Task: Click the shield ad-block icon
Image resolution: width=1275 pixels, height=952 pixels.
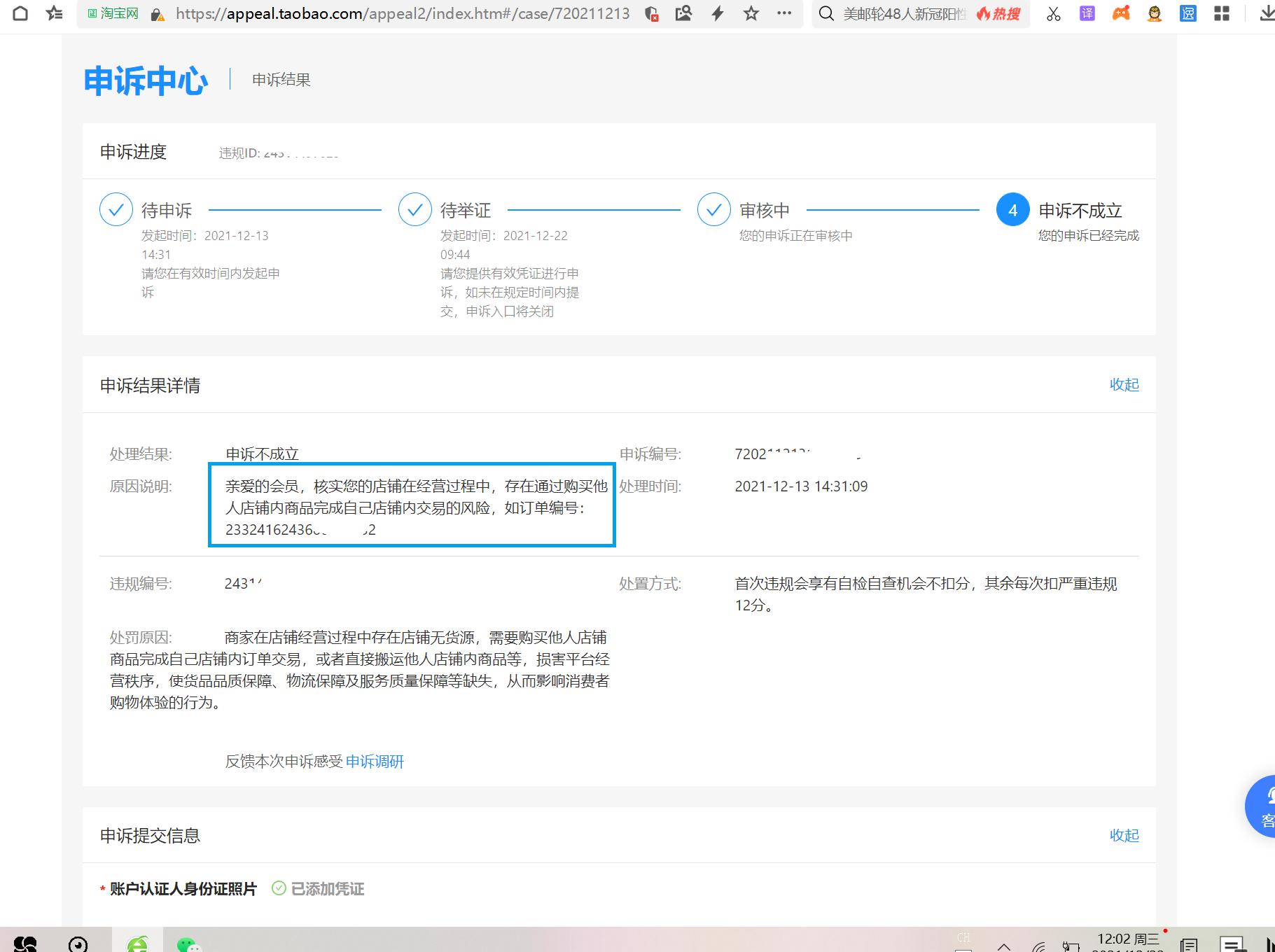Action: click(x=653, y=14)
